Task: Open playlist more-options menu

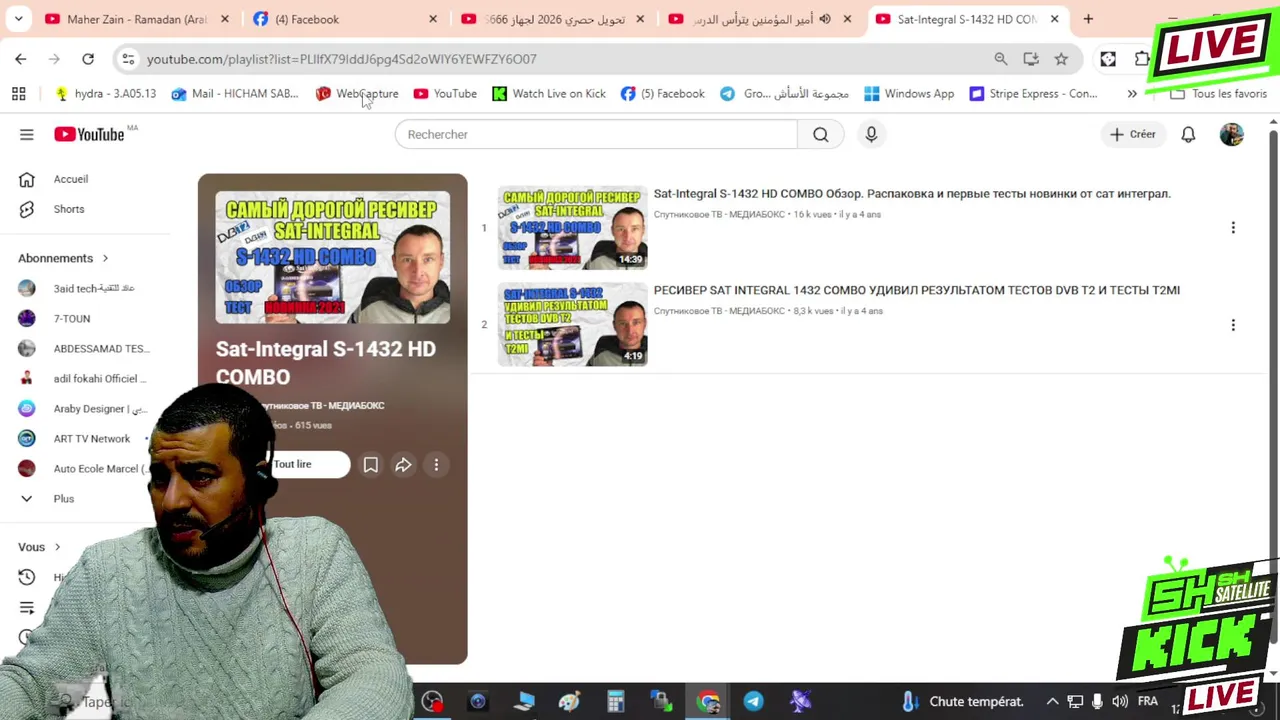Action: (x=436, y=464)
